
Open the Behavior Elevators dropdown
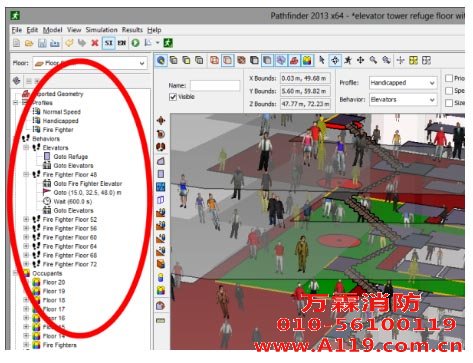(403, 100)
